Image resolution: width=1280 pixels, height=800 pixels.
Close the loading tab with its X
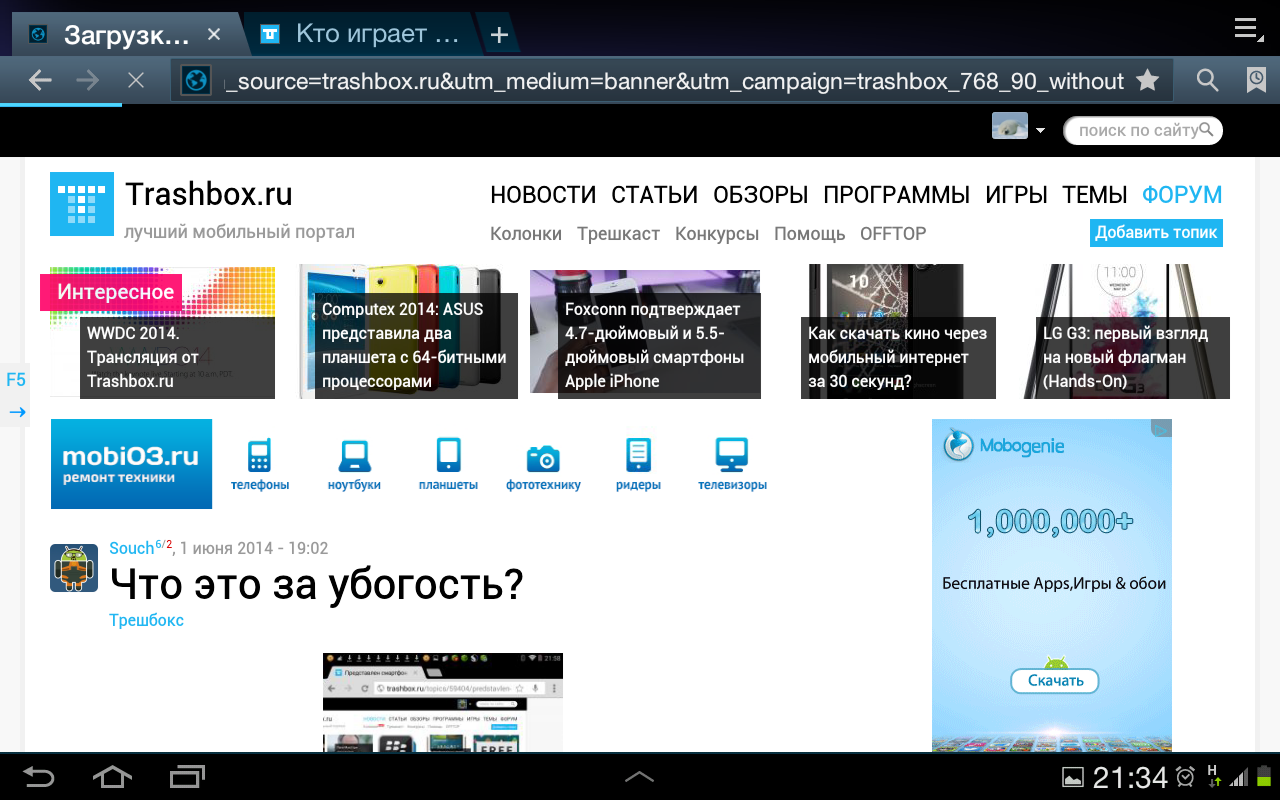213,35
